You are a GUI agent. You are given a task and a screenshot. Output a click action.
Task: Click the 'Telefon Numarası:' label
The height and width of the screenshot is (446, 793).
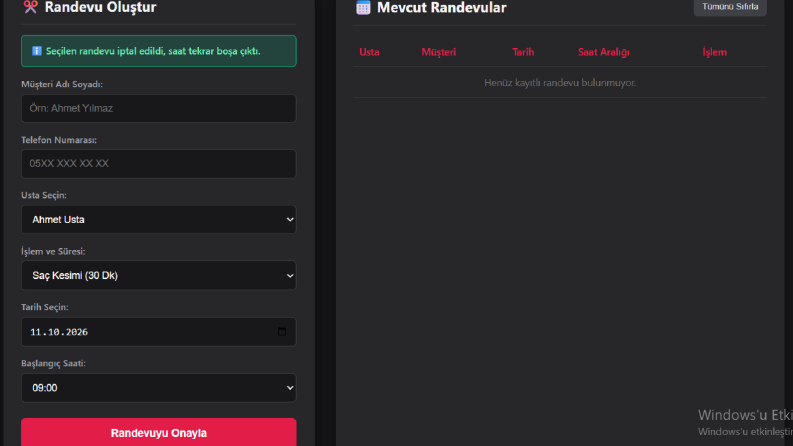(59, 140)
